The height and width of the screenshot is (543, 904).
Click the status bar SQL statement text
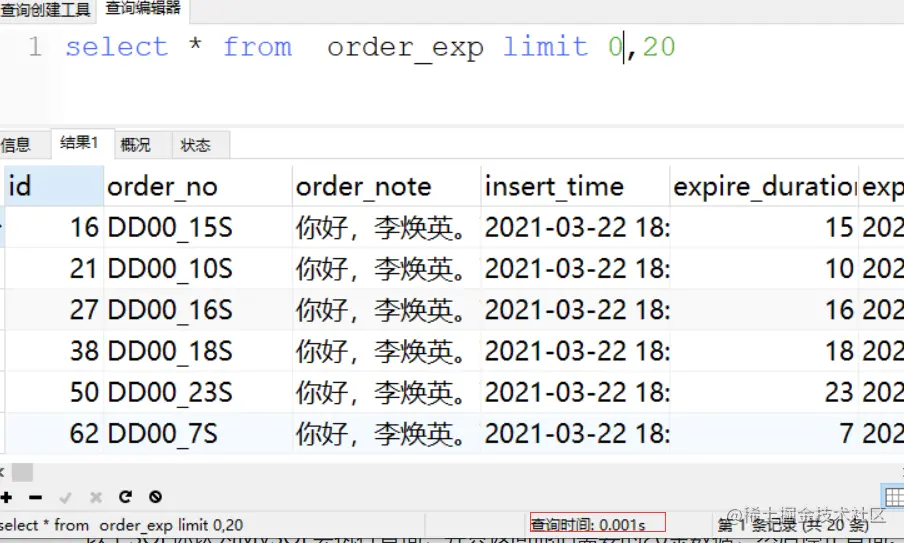(122, 525)
